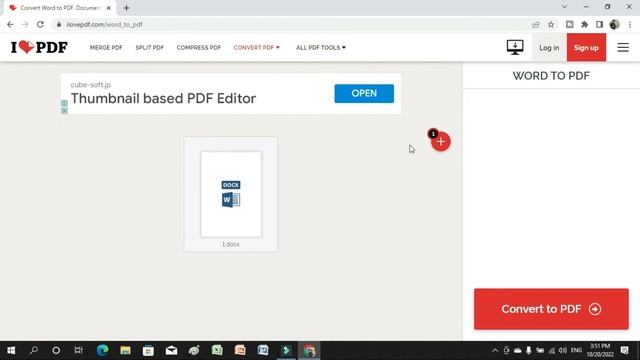Close the ad with the X icon
This screenshot has width=640, height=360.
(64, 111)
